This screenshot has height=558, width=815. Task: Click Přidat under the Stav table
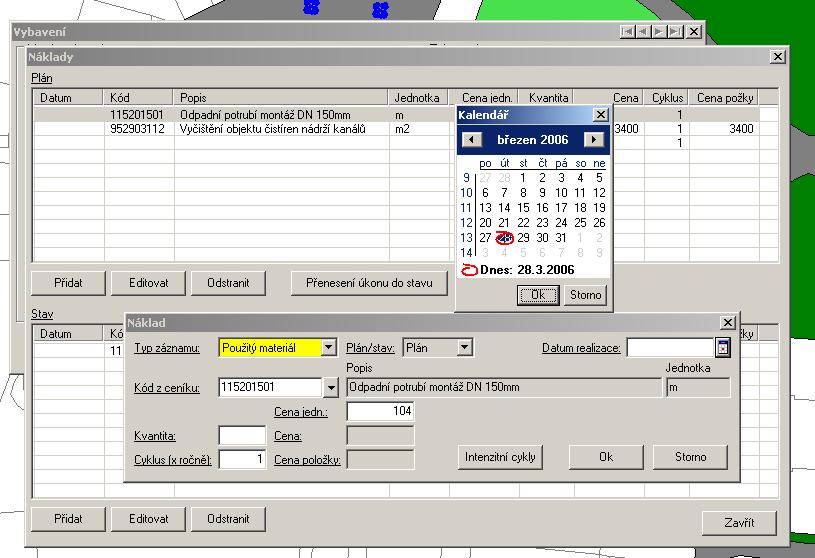tap(68, 519)
